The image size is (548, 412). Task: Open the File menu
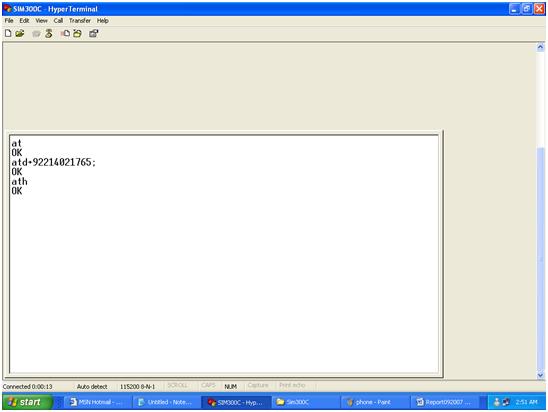click(x=9, y=21)
